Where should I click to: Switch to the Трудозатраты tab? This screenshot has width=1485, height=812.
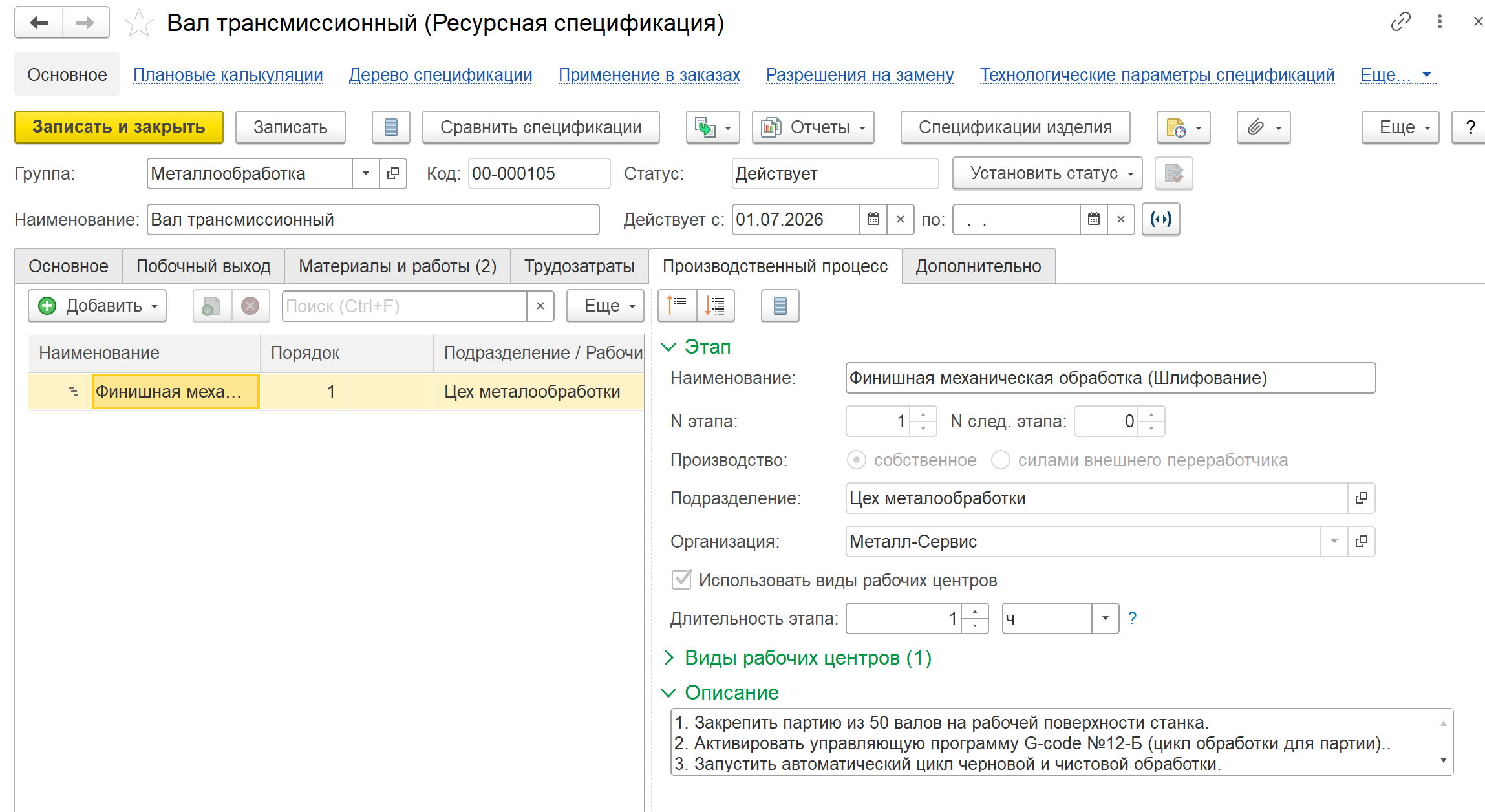[579, 266]
